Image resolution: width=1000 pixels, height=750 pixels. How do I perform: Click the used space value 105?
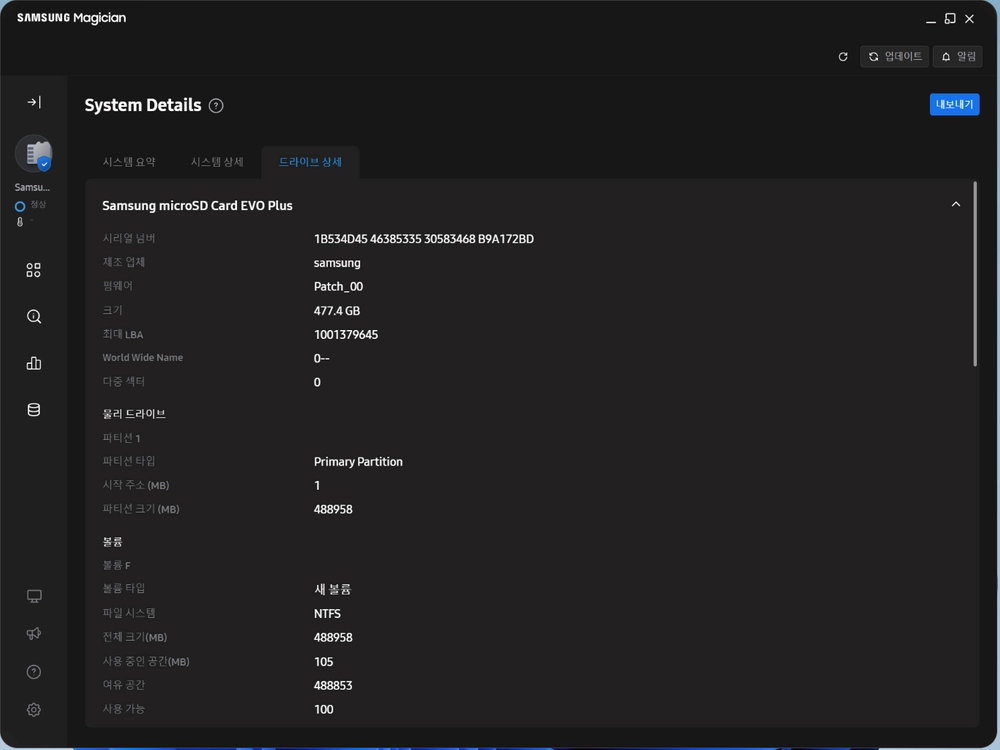tap(323, 662)
